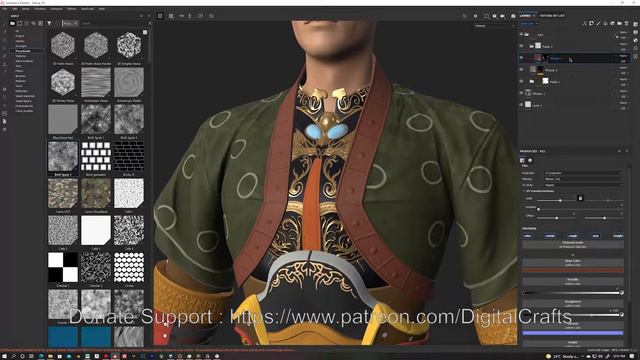
Task: Click the Metallic value slider
Action: click(573, 293)
